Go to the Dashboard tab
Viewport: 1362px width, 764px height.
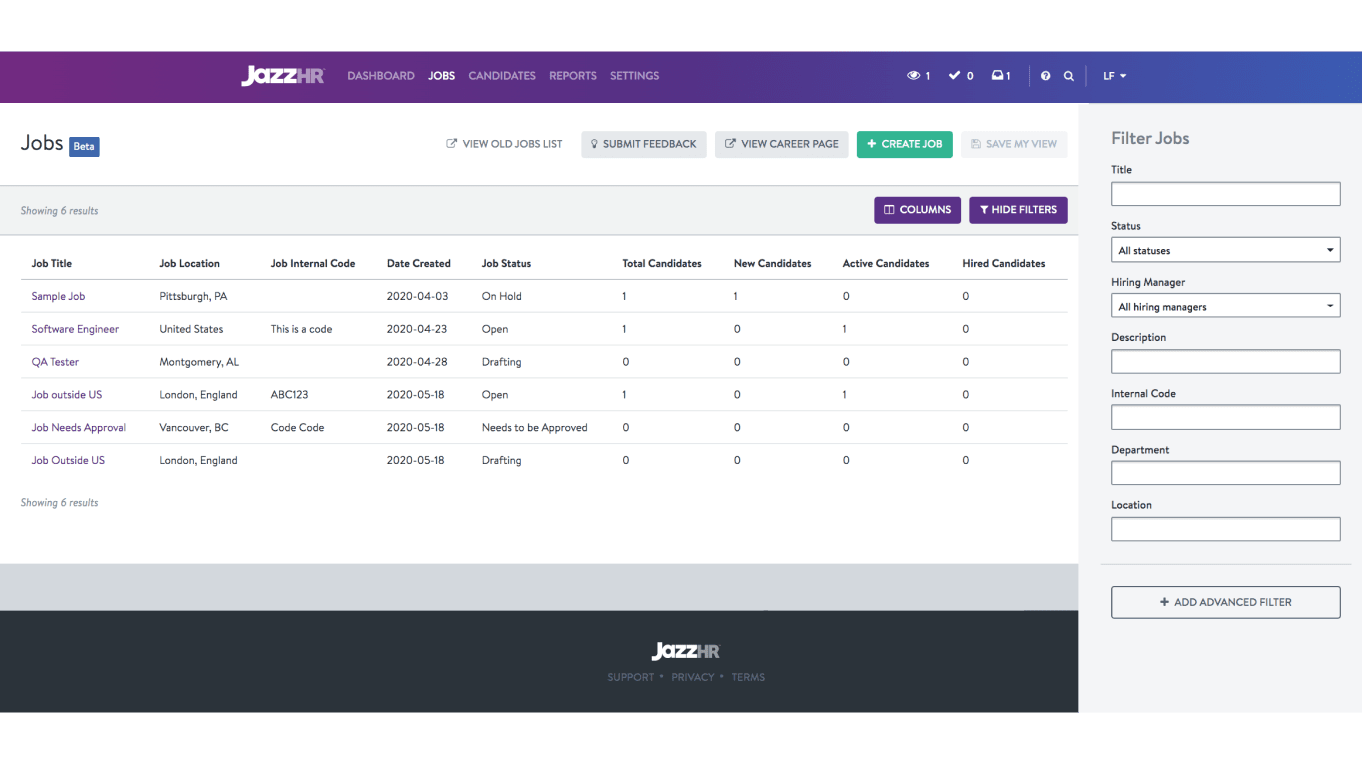380,76
